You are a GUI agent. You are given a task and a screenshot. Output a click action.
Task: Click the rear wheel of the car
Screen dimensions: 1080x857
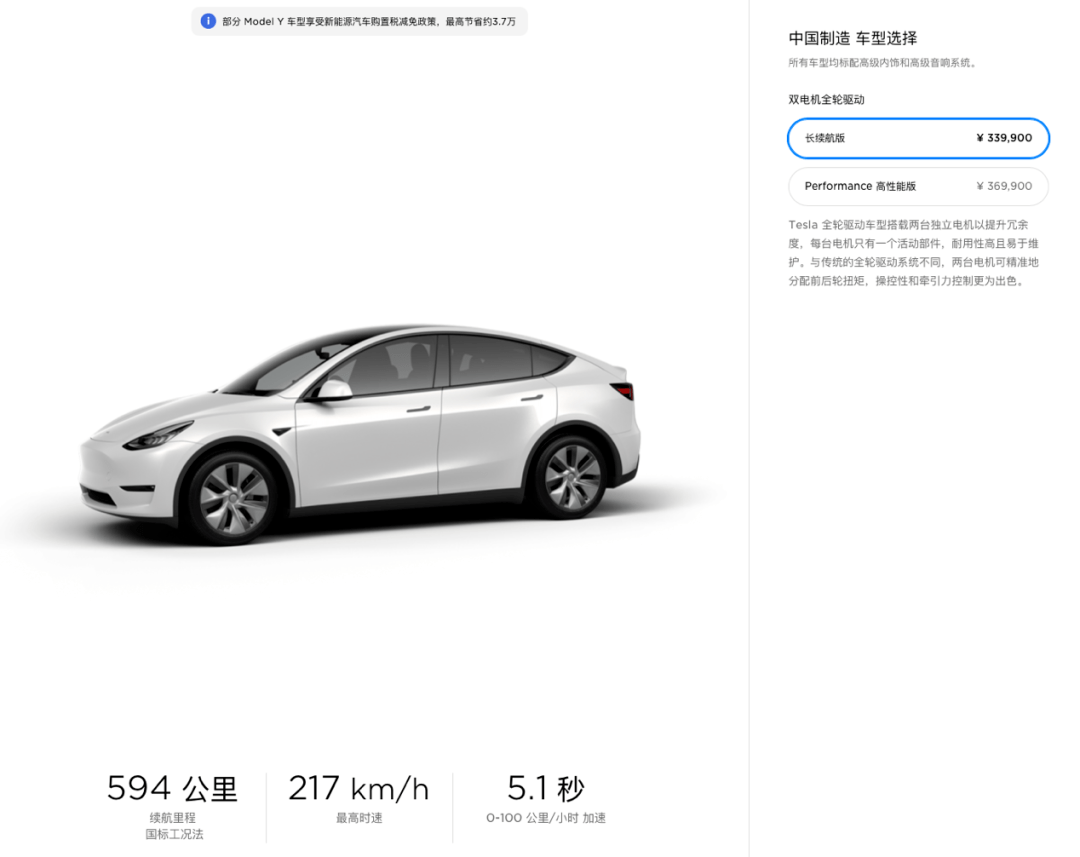tap(572, 477)
